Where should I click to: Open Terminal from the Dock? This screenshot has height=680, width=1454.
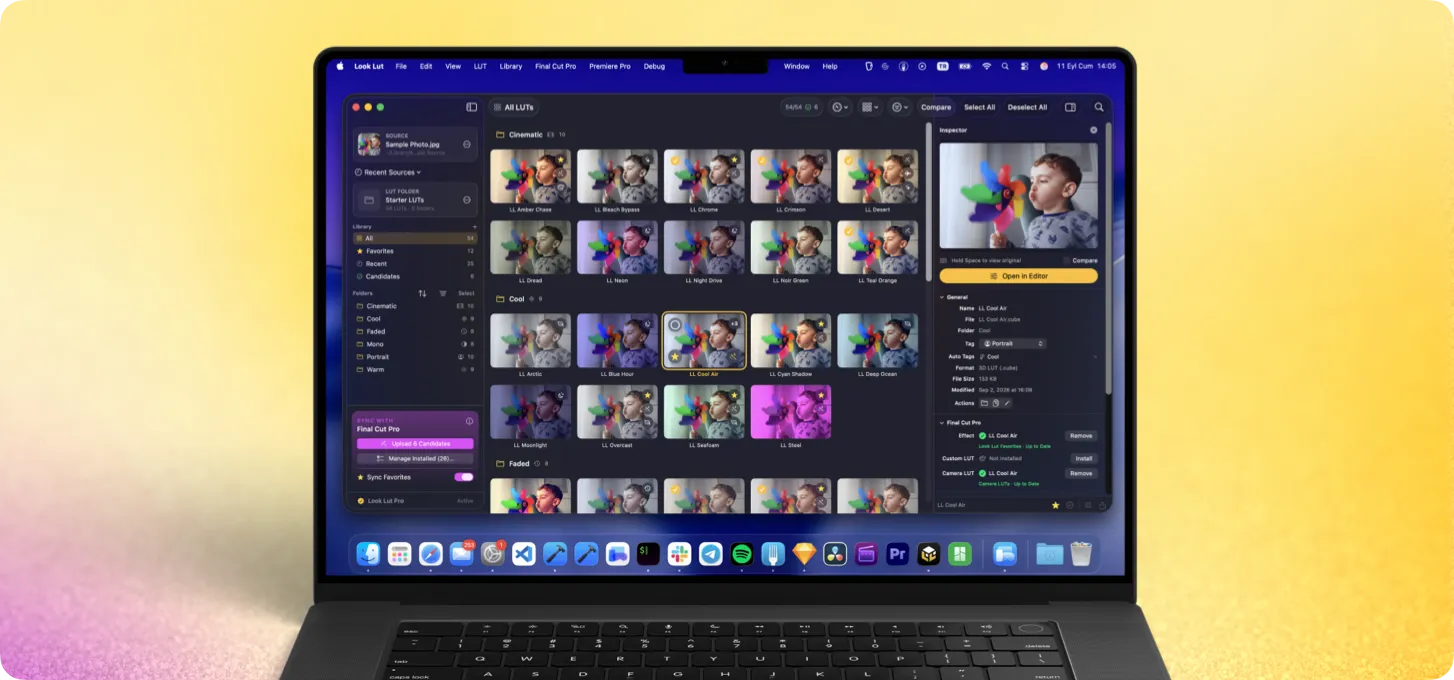click(648, 554)
